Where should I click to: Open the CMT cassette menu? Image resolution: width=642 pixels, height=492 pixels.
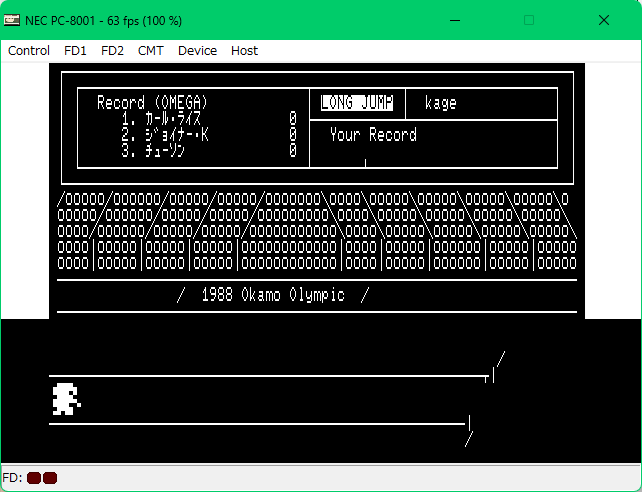(x=151, y=50)
